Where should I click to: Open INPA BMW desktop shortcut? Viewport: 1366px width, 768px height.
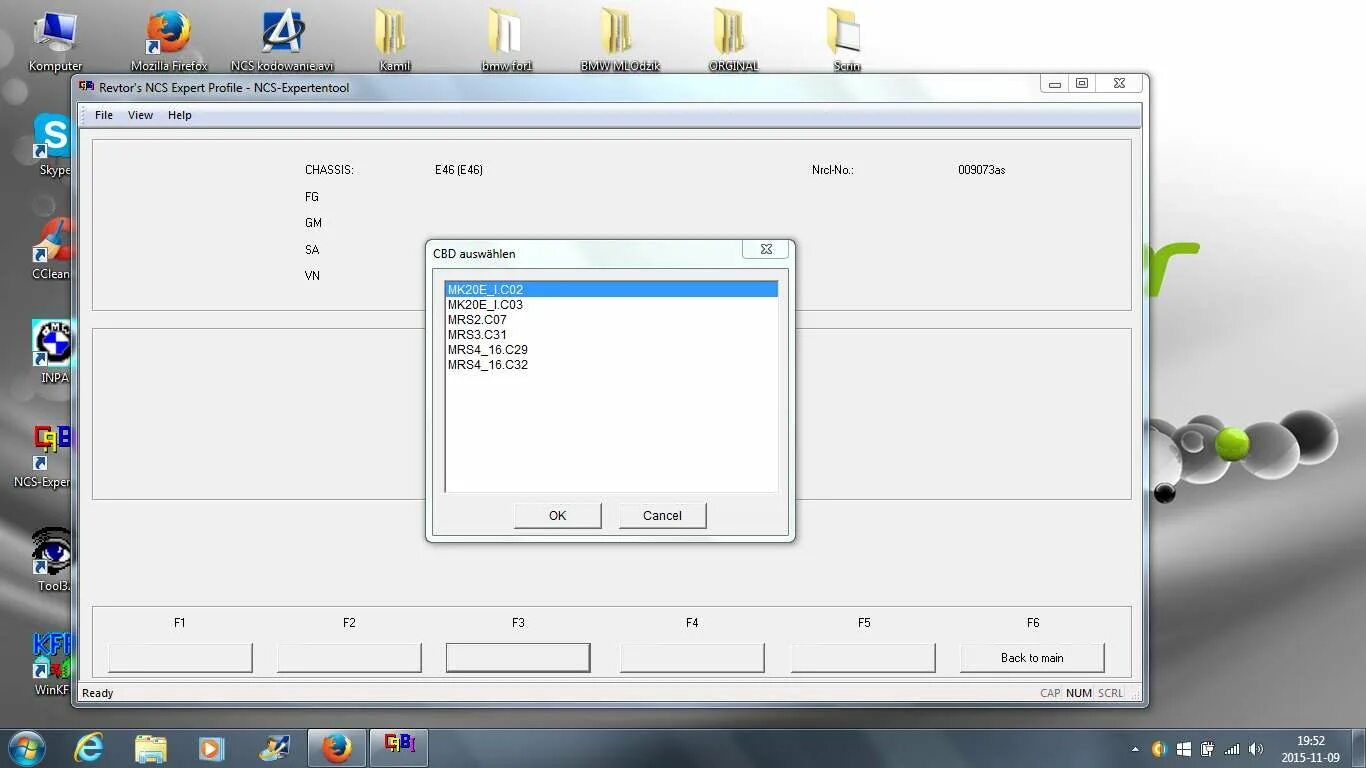click(x=52, y=352)
